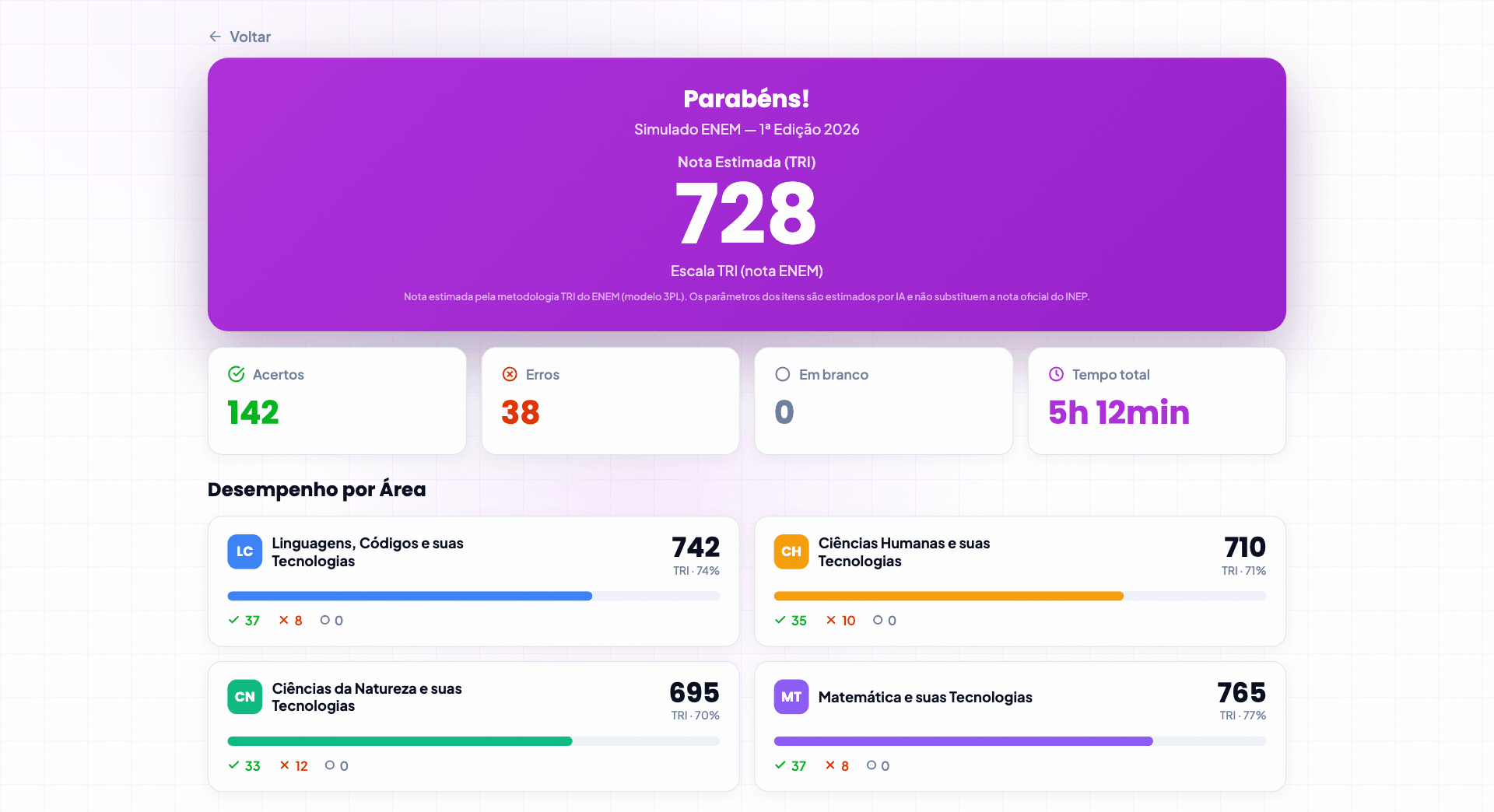The width and height of the screenshot is (1494, 812).
Task: Click the correct-answers check icon in Linguagens card
Action: pos(233,620)
